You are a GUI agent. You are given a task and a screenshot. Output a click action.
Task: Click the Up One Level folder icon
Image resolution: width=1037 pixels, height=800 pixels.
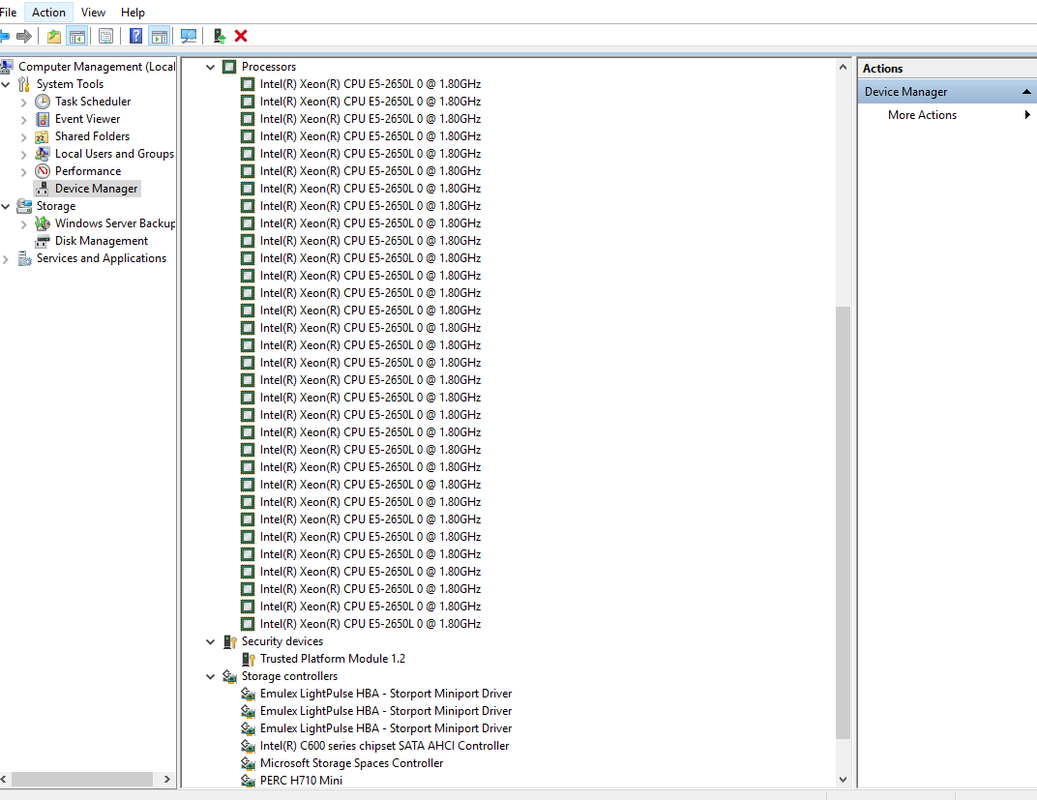[54, 36]
